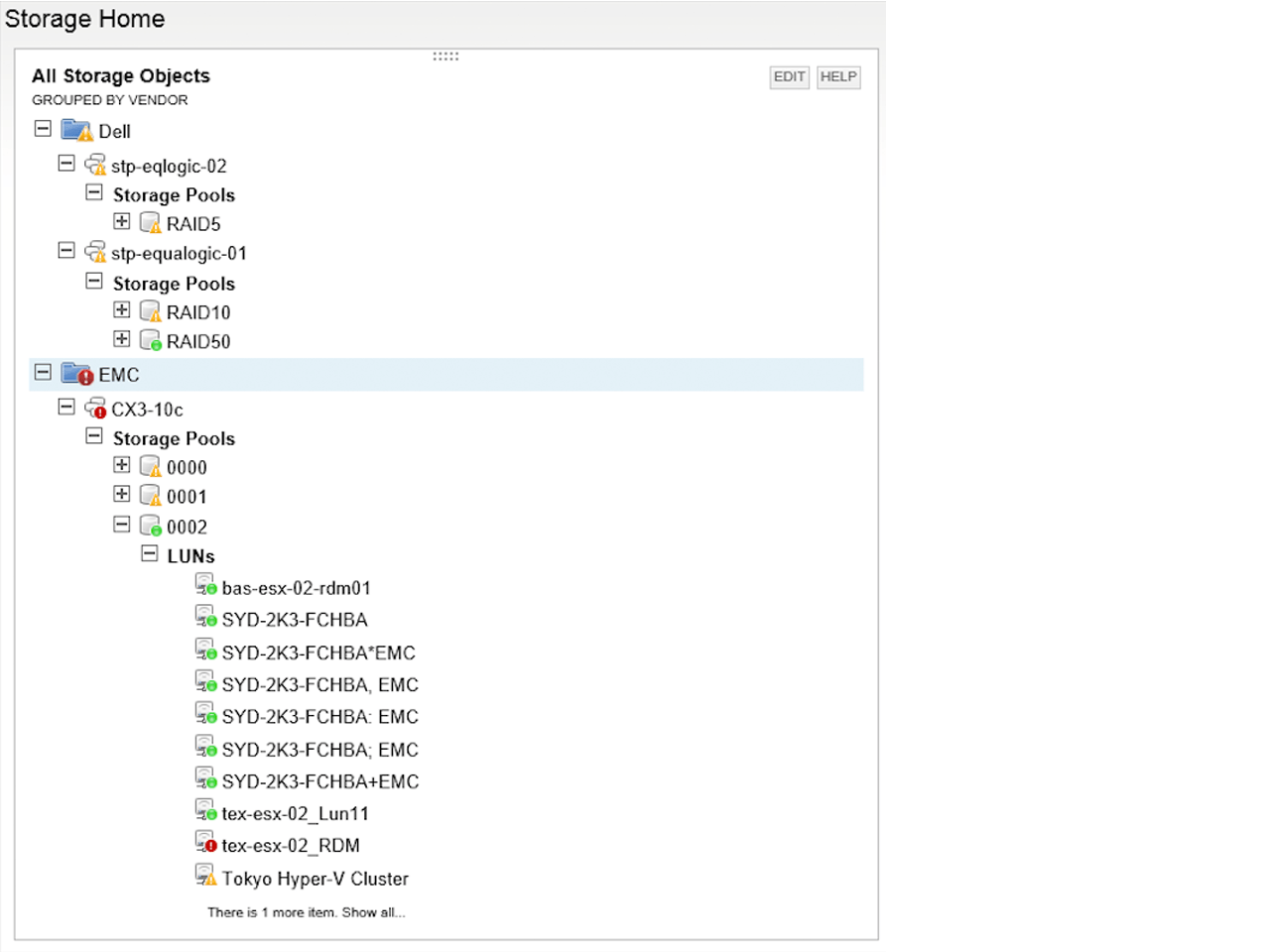The image size is (1270, 952).
Task: Collapse the stp-equalogic-01 node
Action: point(66,250)
